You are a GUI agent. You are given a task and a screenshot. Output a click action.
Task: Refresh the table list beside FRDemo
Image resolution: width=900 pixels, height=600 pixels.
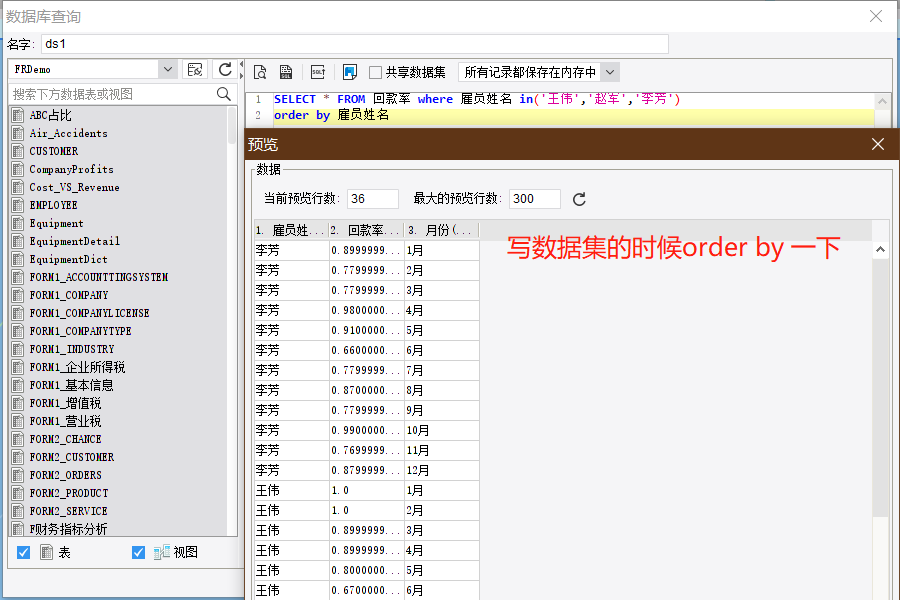[x=225, y=69]
